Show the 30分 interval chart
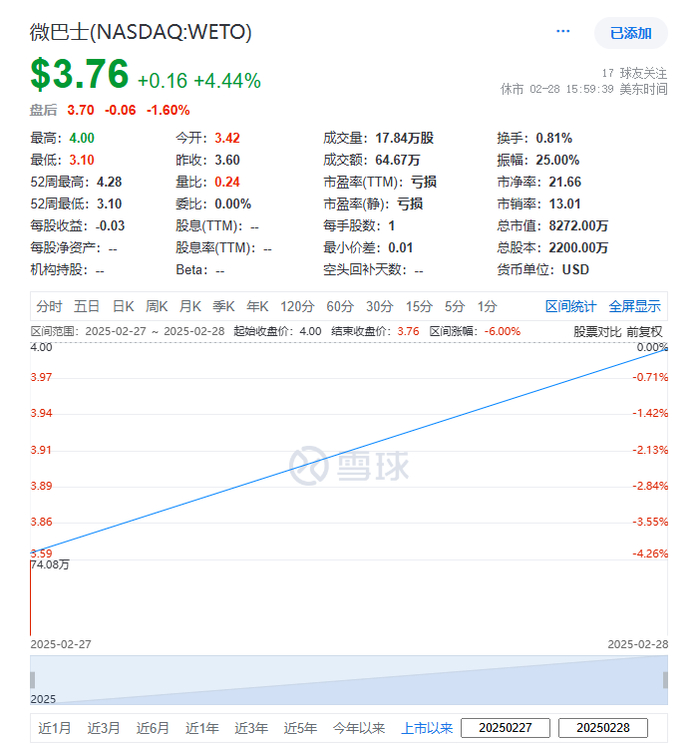Viewport: 700px width, 754px height. pyautogui.click(x=380, y=306)
